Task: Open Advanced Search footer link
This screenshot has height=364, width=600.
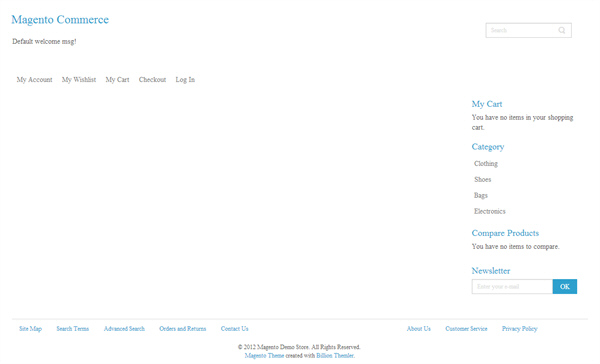Action: coord(124,329)
